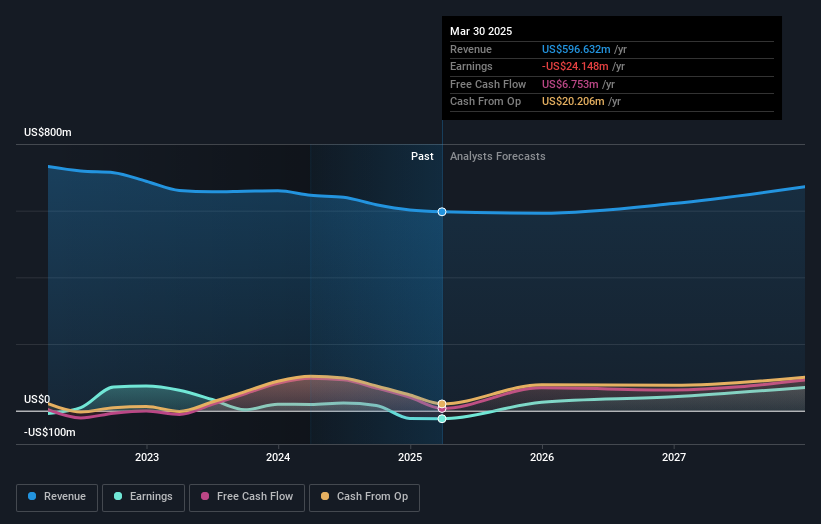821x524 pixels.
Task: Click the Mar 30 2025 tooltip date
Action: point(481,31)
